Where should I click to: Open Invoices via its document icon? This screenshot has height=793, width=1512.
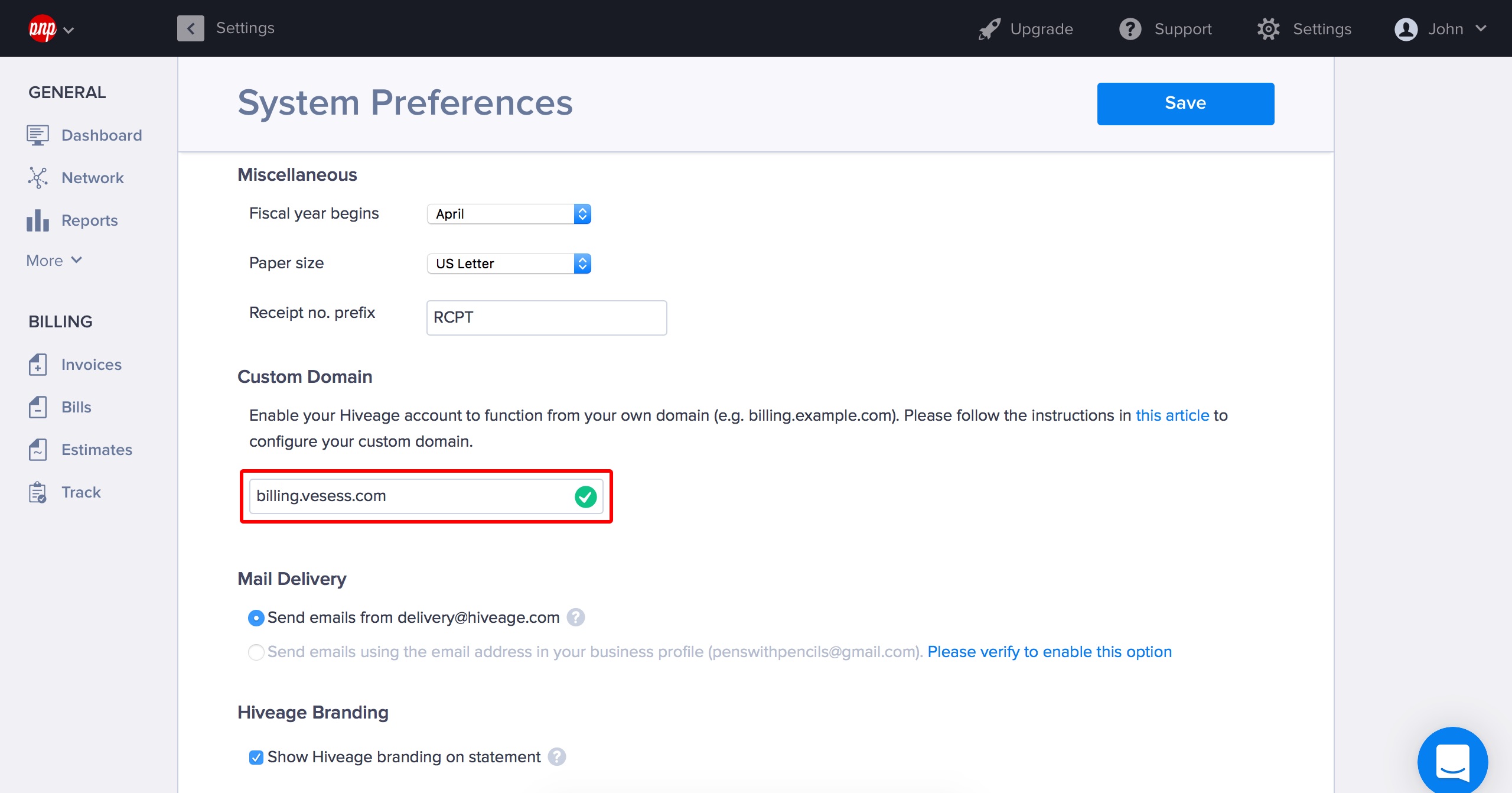(x=37, y=365)
